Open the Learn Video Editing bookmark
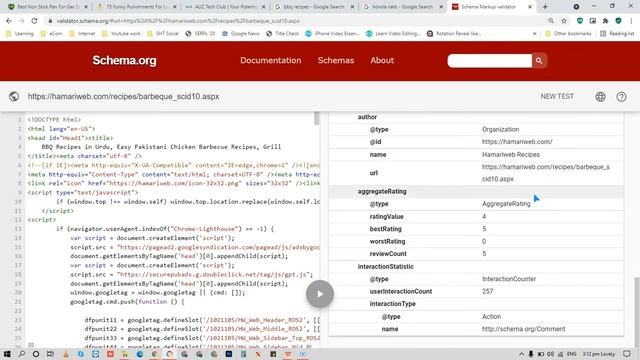The width and height of the screenshot is (640, 360). click(x=393, y=33)
